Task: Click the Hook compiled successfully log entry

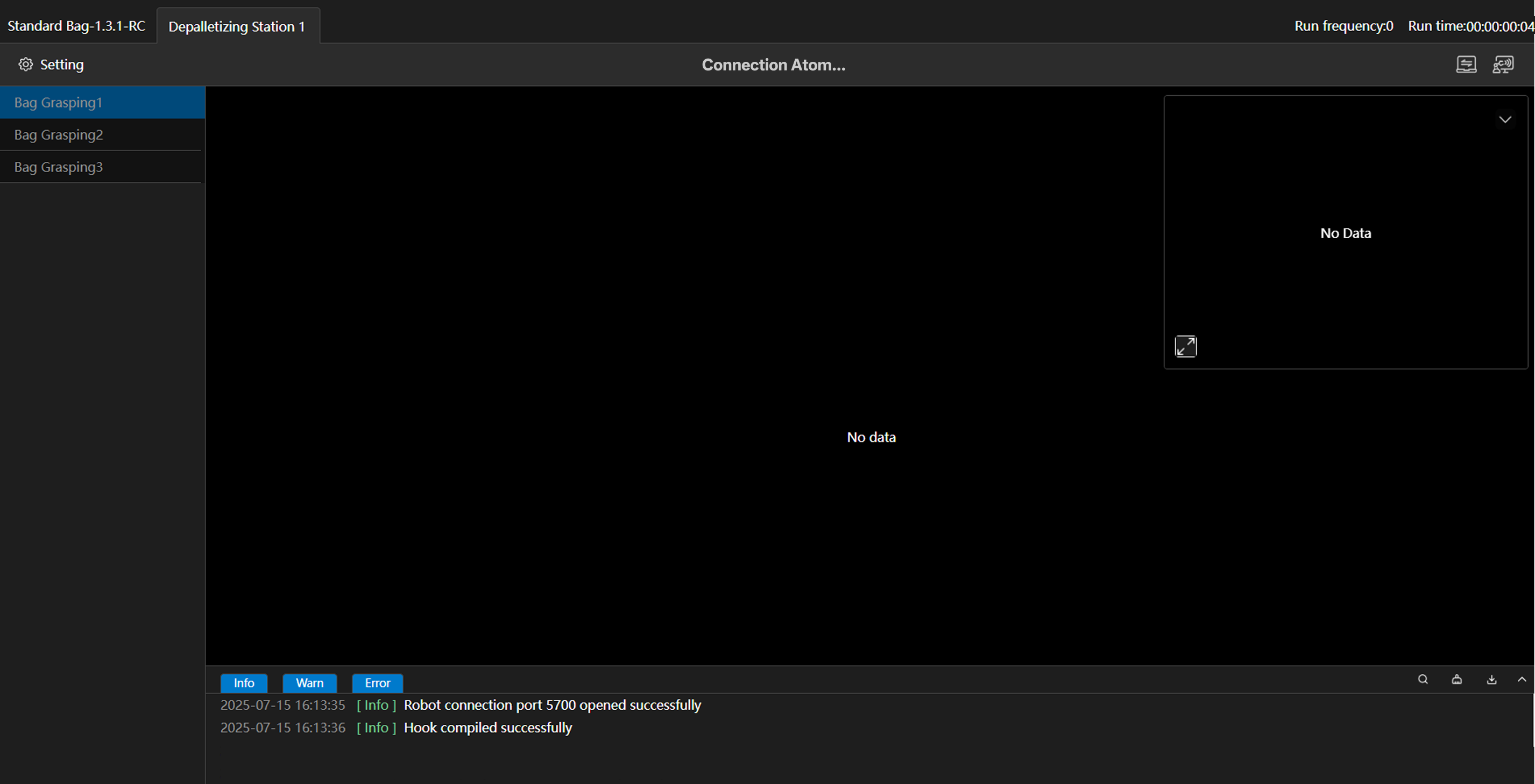Action: tap(487, 728)
